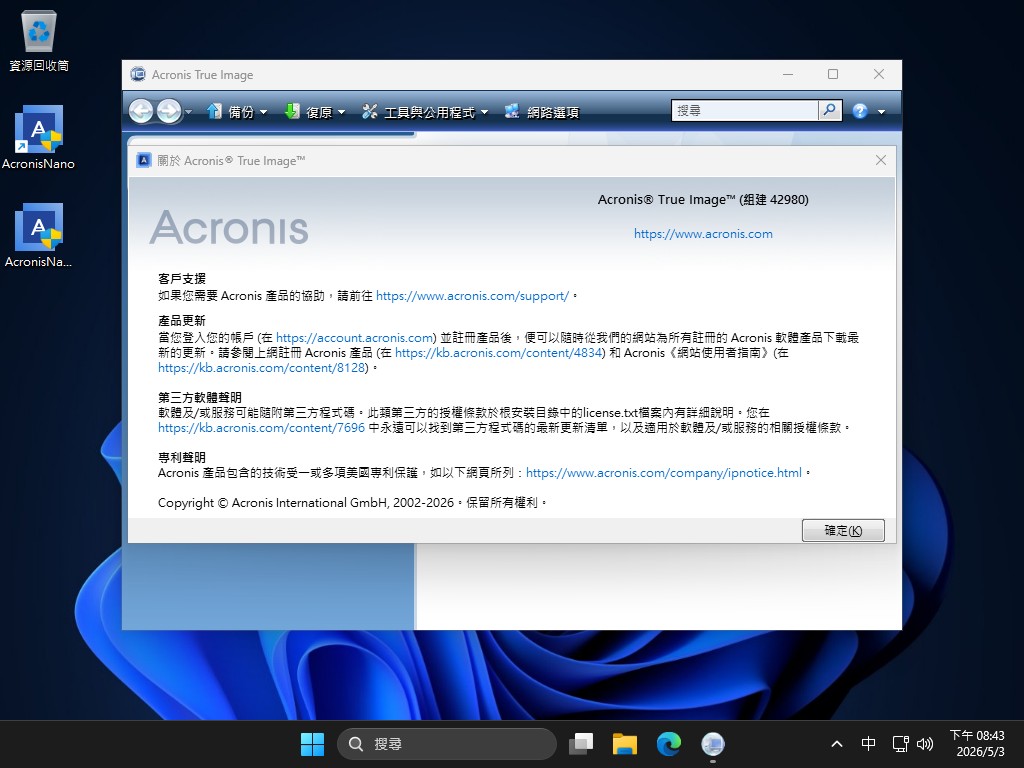The width and height of the screenshot is (1024, 768).
Task: Click the Acronis True Image window title icon
Action: coord(138,74)
